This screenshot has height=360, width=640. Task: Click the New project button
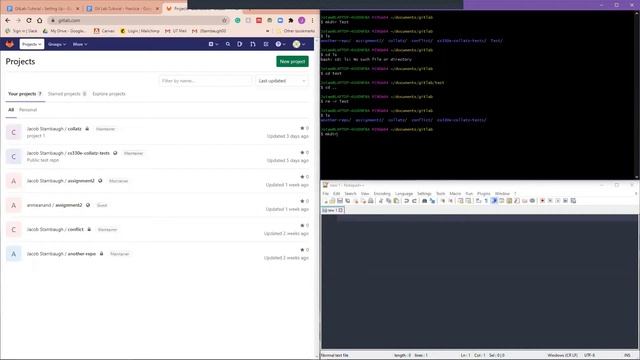(292, 61)
